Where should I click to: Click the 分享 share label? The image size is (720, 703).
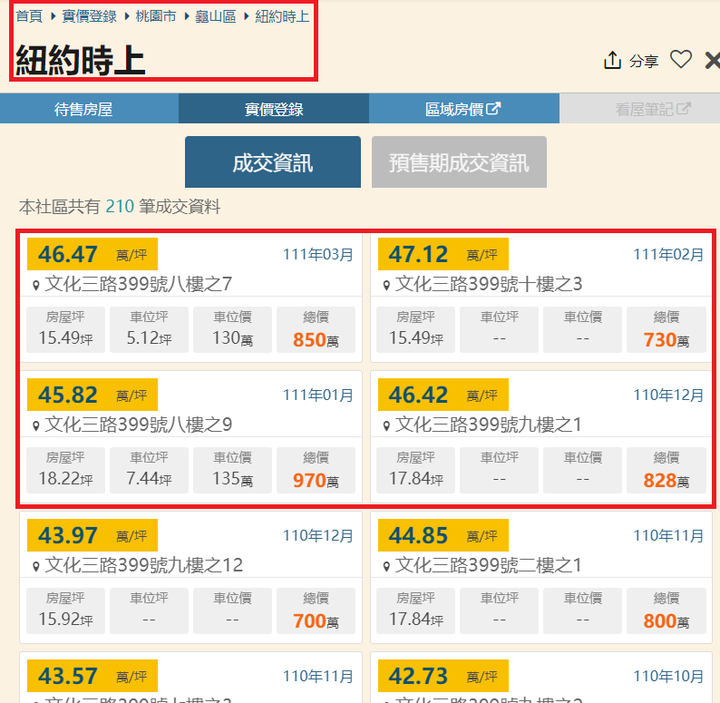click(644, 61)
